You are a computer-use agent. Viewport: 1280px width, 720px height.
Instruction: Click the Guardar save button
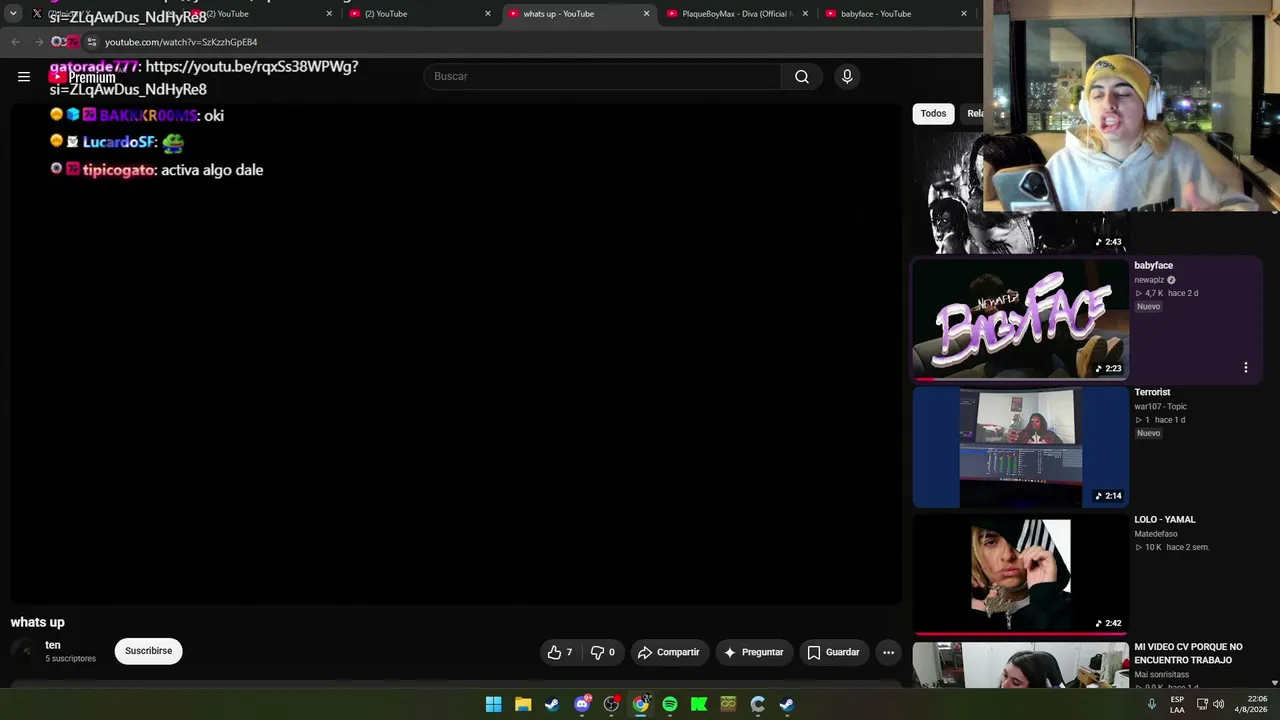click(x=834, y=652)
